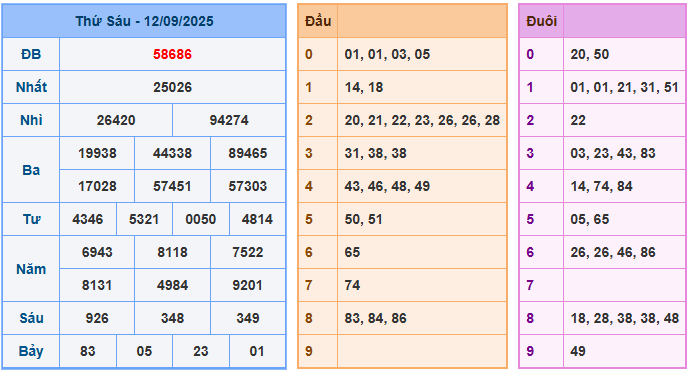Select fifth prize number 8131
The height and width of the screenshot is (370, 688).
(x=97, y=285)
